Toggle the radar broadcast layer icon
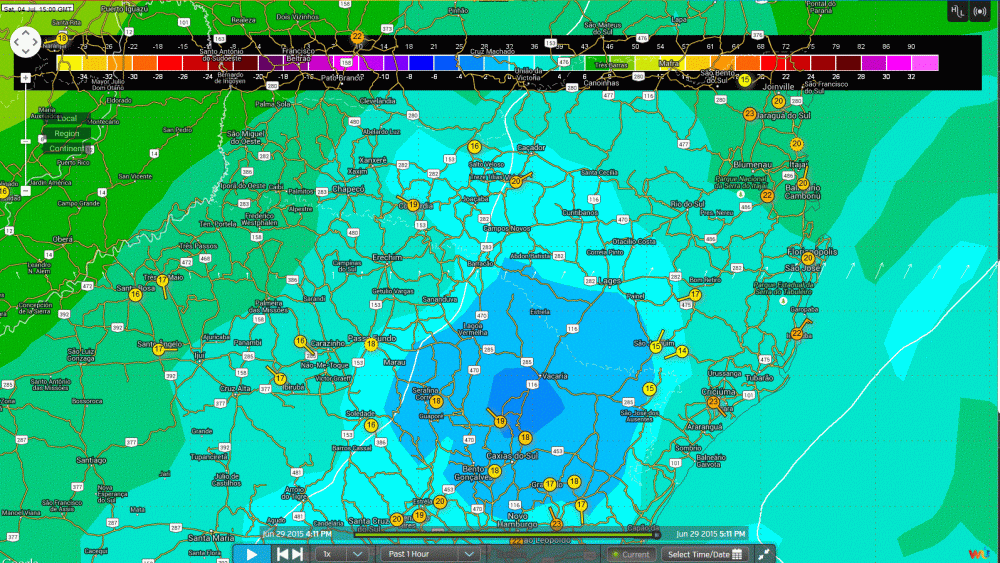Screen dimensions: 1000x563 pos(980,11)
